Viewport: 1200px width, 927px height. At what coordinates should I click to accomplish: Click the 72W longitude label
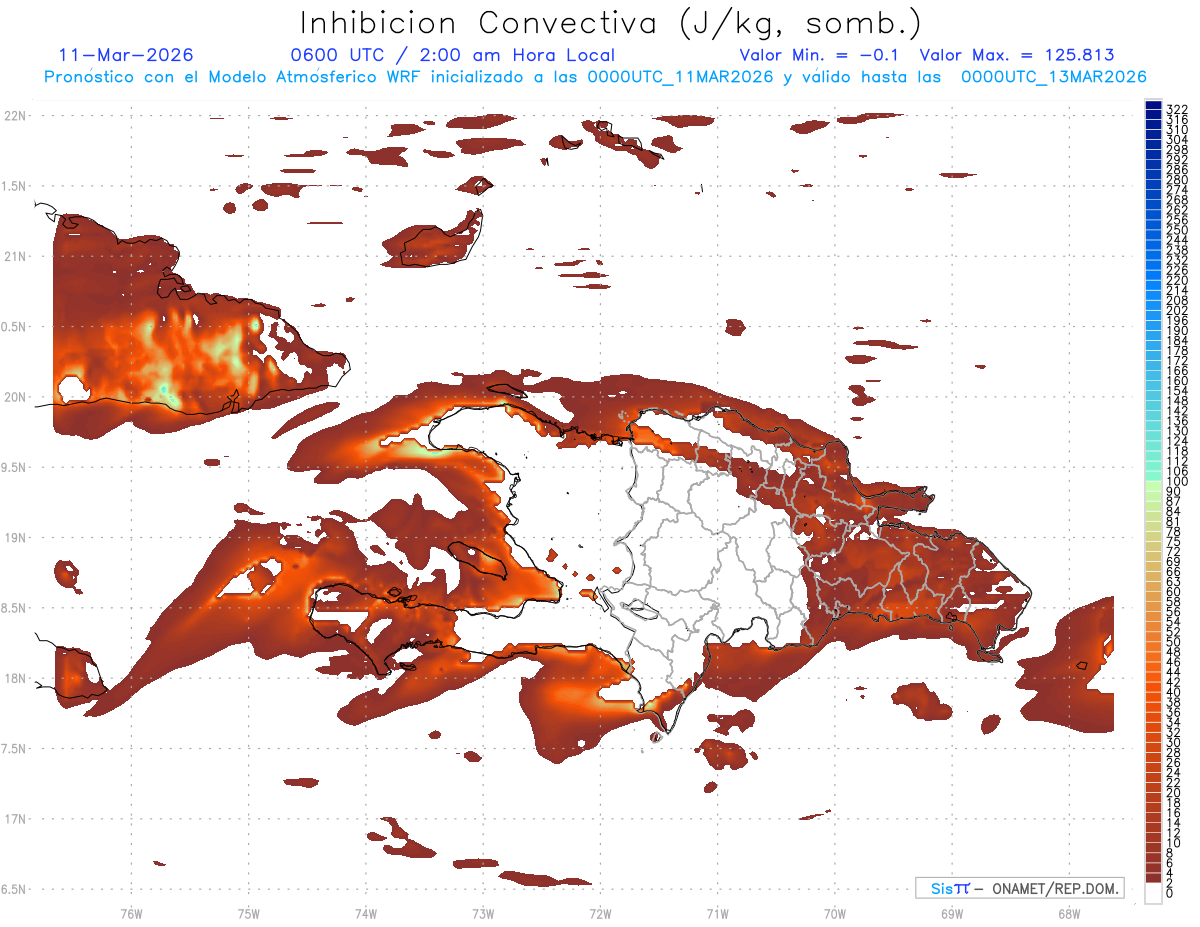click(600, 913)
